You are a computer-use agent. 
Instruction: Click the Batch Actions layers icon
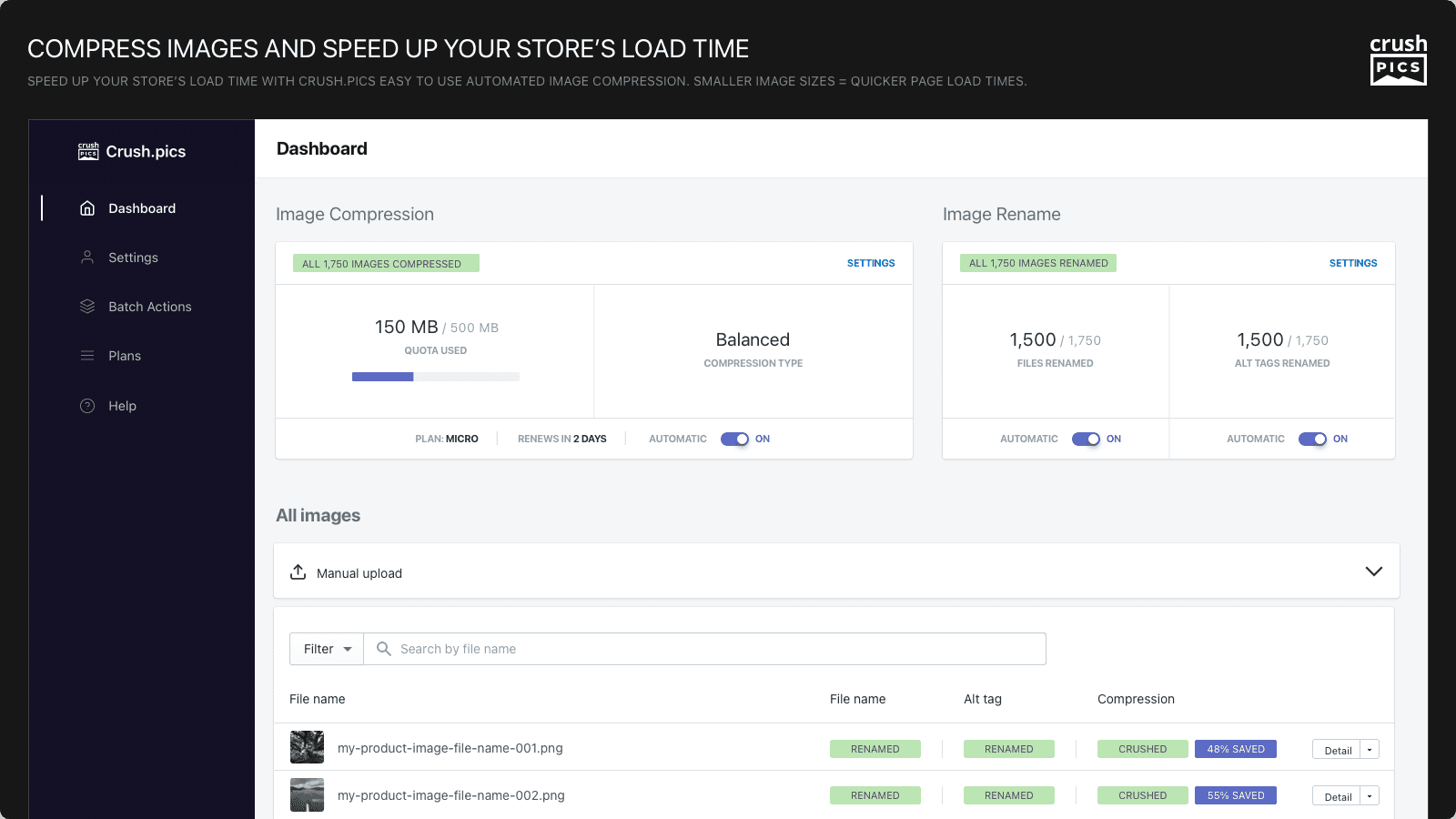click(86, 307)
